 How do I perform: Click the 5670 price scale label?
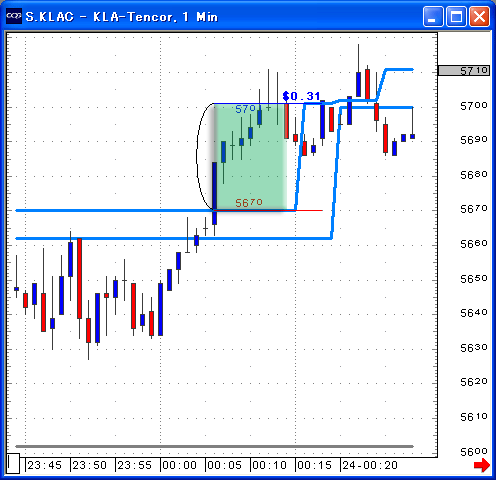tap(474, 209)
